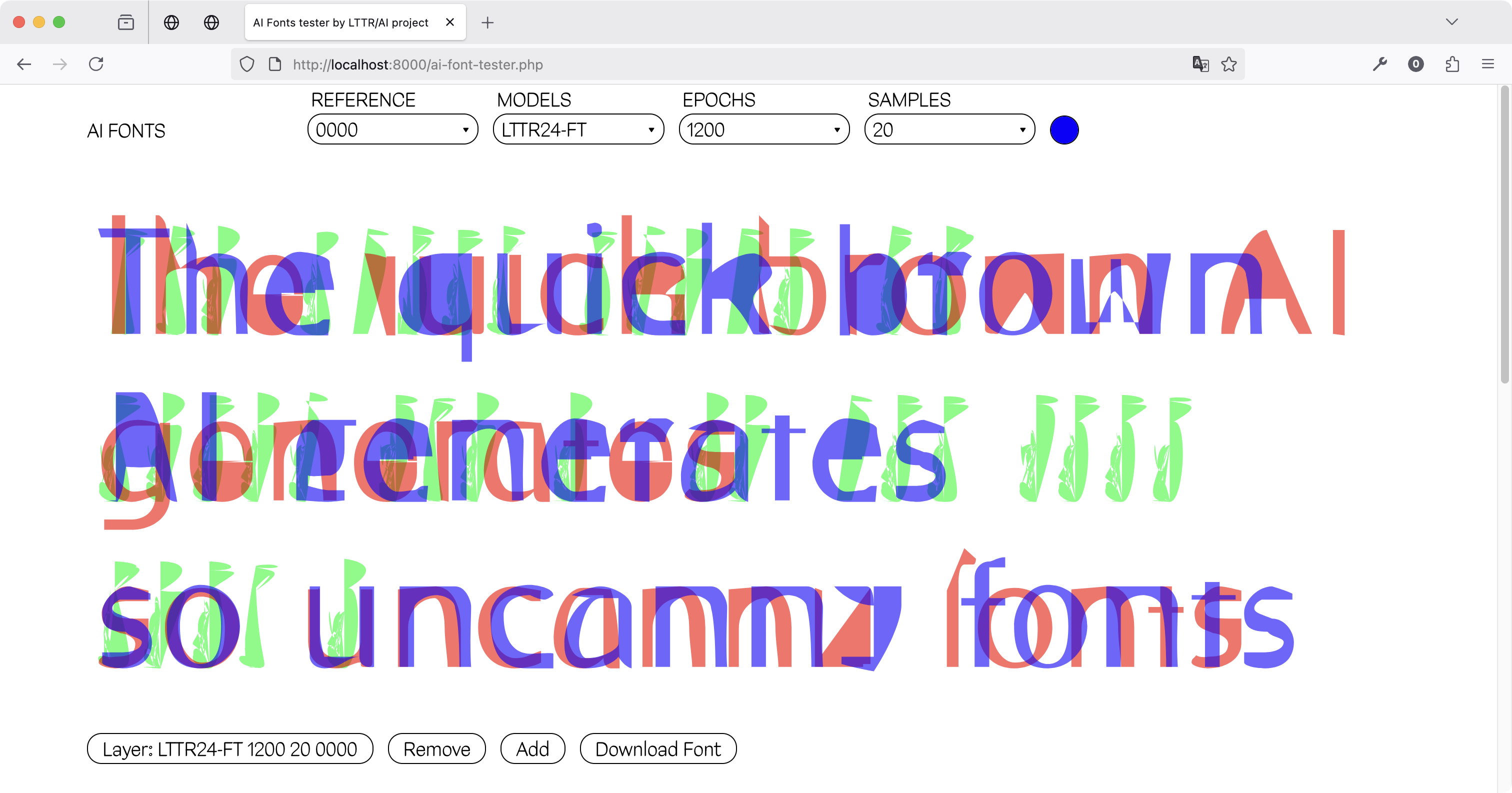
Task: Select the second pinned globe tab
Action: [x=211, y=22]
